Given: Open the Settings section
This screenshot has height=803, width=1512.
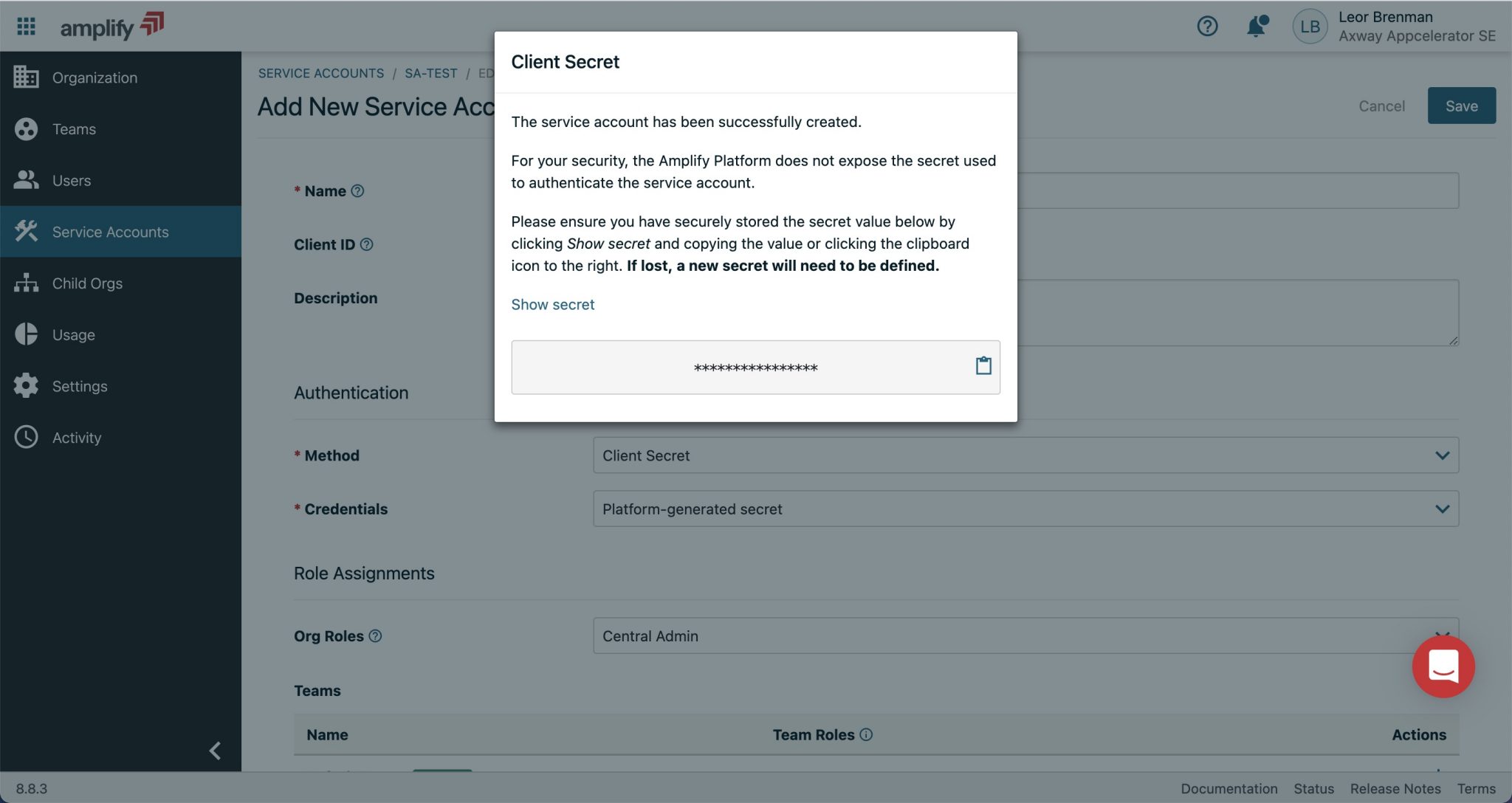Looking at the screenshot, I should point(79,385).
